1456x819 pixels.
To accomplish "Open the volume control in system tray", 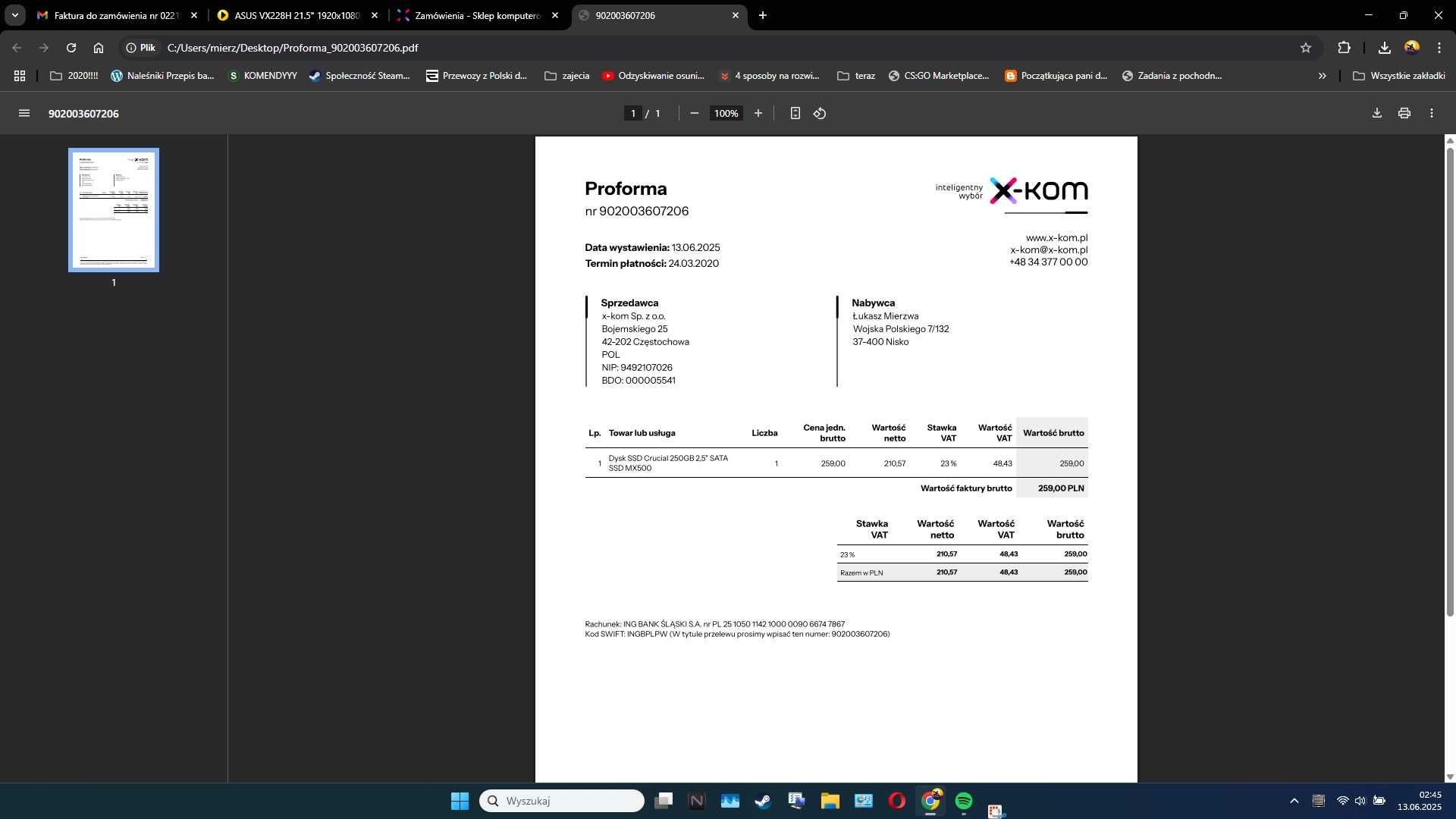I will [1360, 801].
